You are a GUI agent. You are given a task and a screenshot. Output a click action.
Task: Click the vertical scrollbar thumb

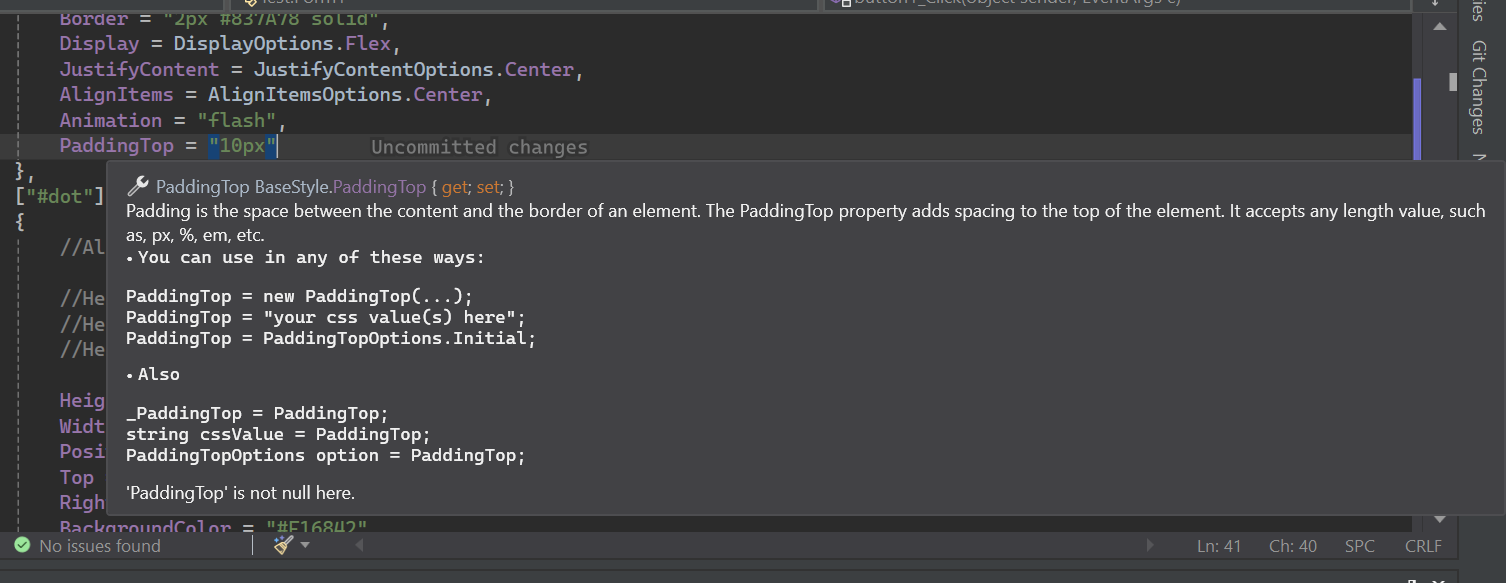(1452, 82)
